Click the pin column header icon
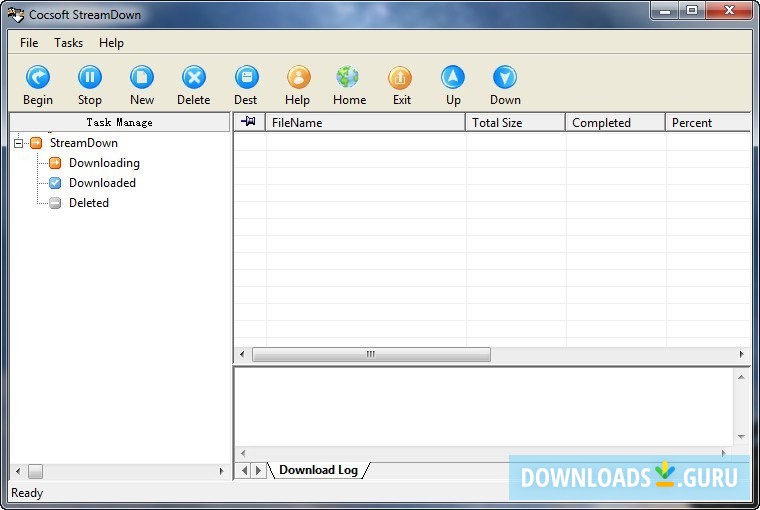The image size is (760, 510). point(248,121)
